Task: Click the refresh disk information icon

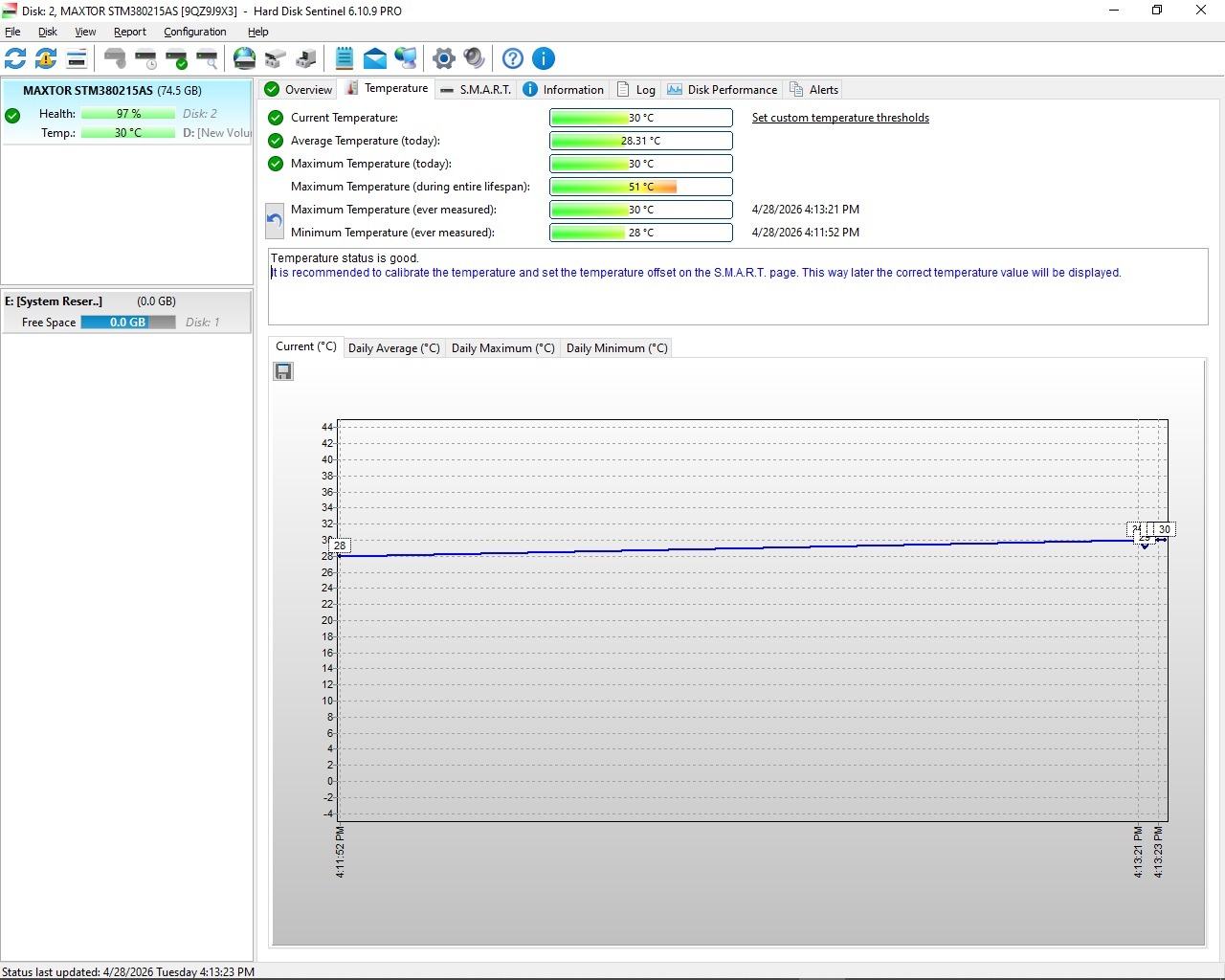Action: tap(15, 58)
